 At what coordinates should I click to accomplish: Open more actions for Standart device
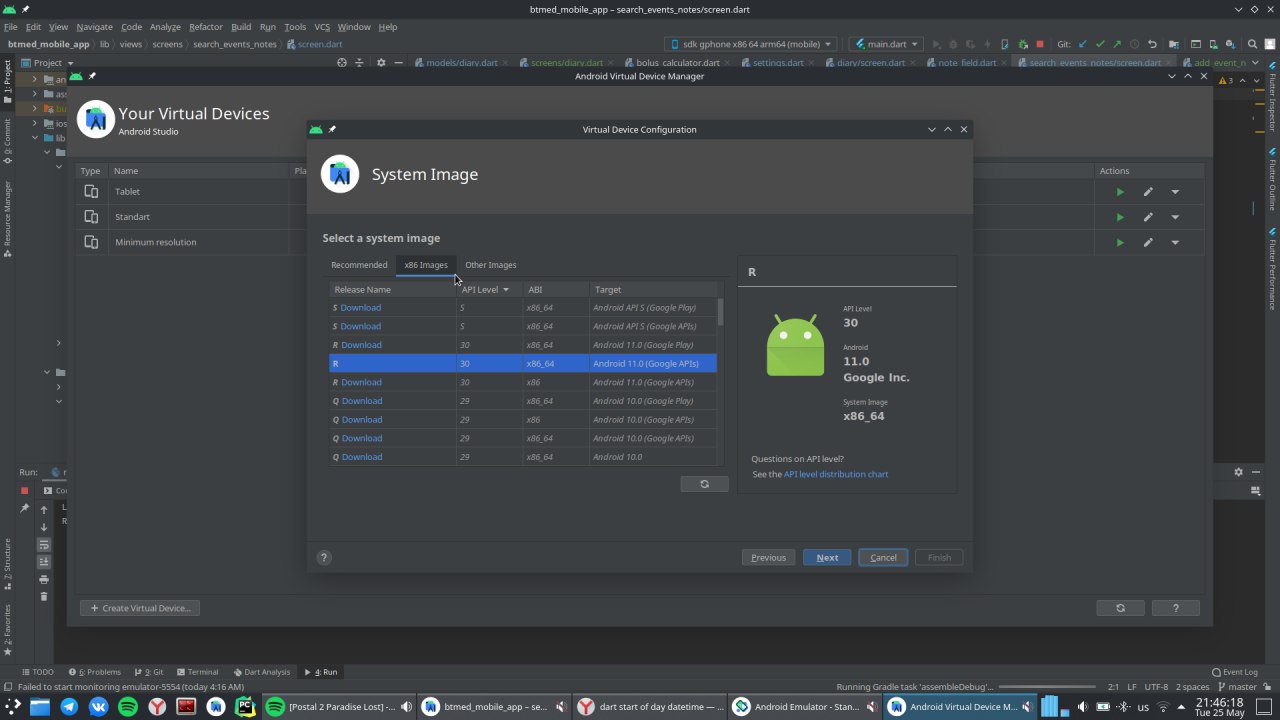coord(1175,217)
